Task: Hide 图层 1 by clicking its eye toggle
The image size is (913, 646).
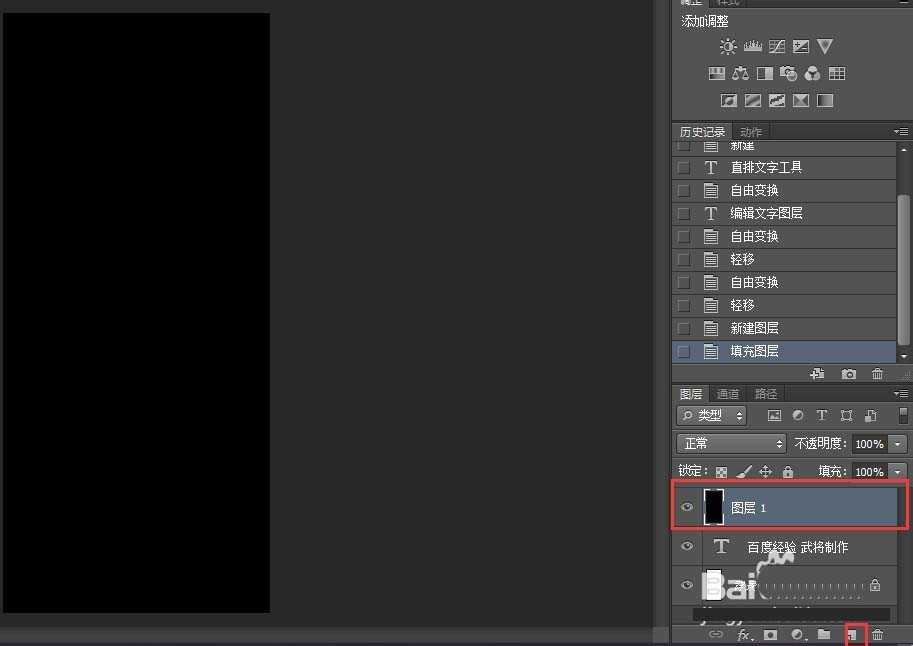Action: point(687,507)
